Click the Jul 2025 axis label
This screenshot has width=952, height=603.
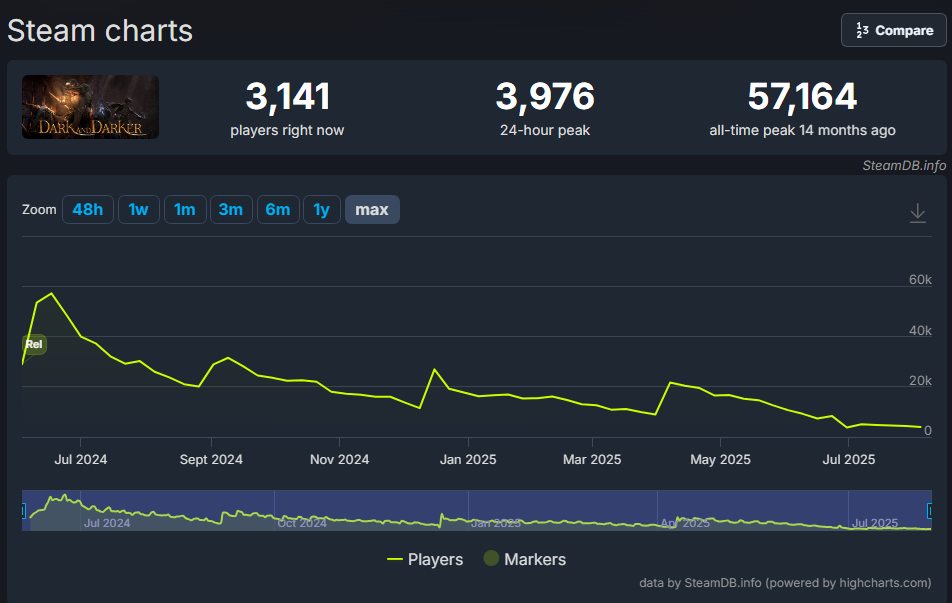[x=849, y=460]
